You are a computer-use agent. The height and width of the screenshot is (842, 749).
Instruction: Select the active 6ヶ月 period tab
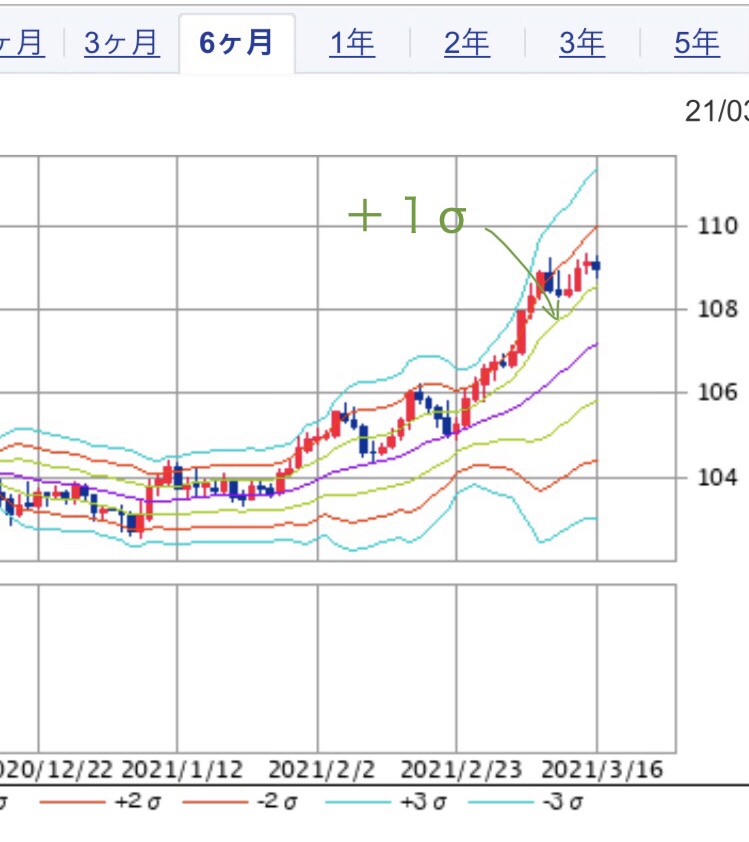[237, 43]
